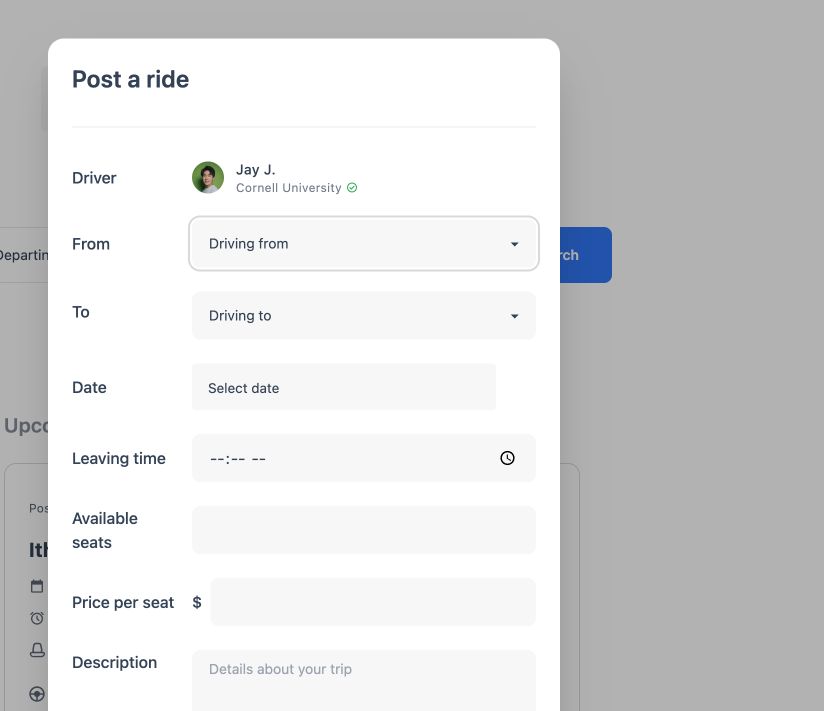The width and height of the screenshot is (824, 711).
Task: Click the seat icon on the ride card
Action: click(37, 650)
